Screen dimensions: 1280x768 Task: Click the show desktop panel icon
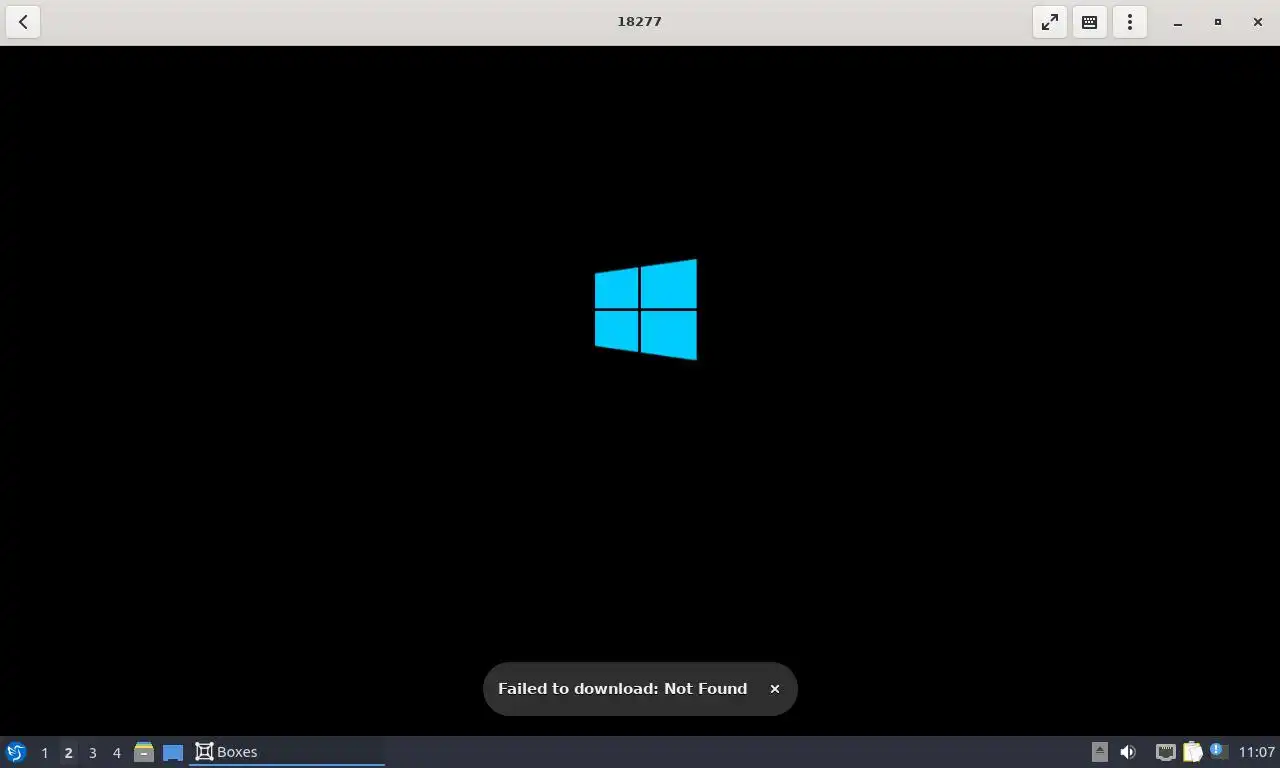(x=173, y=752)
